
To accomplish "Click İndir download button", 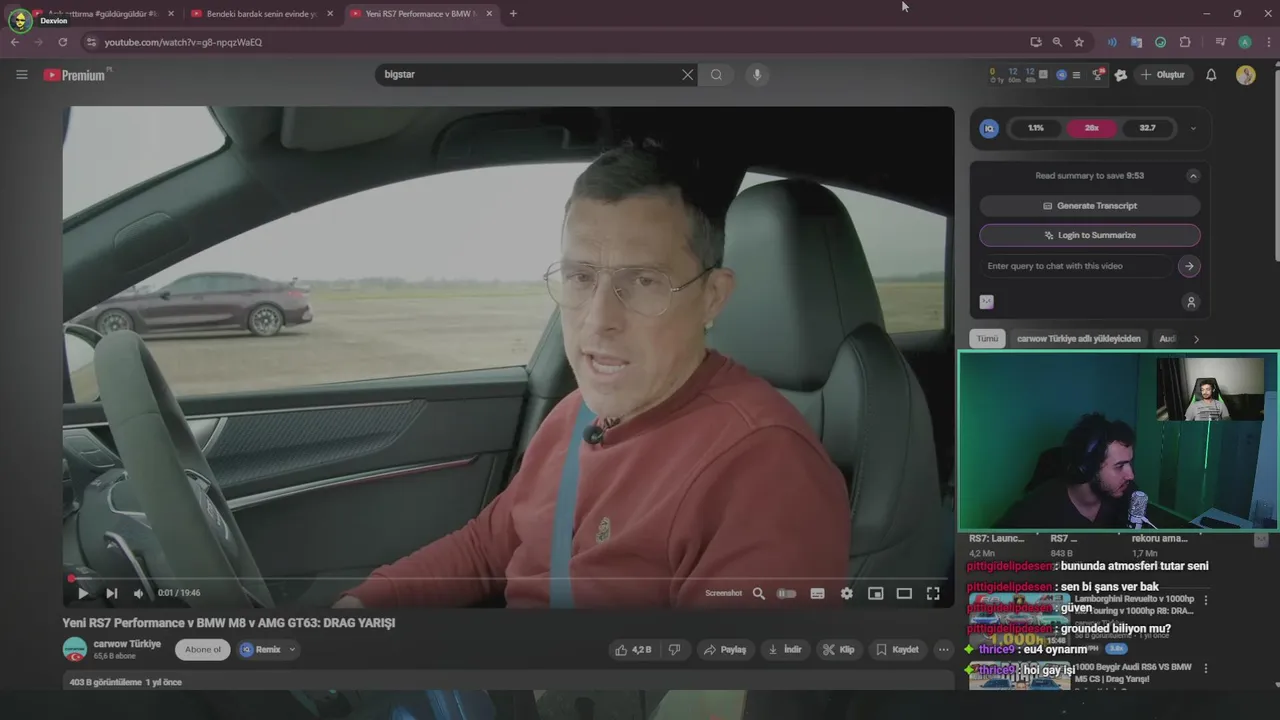I will coord(784,649).
